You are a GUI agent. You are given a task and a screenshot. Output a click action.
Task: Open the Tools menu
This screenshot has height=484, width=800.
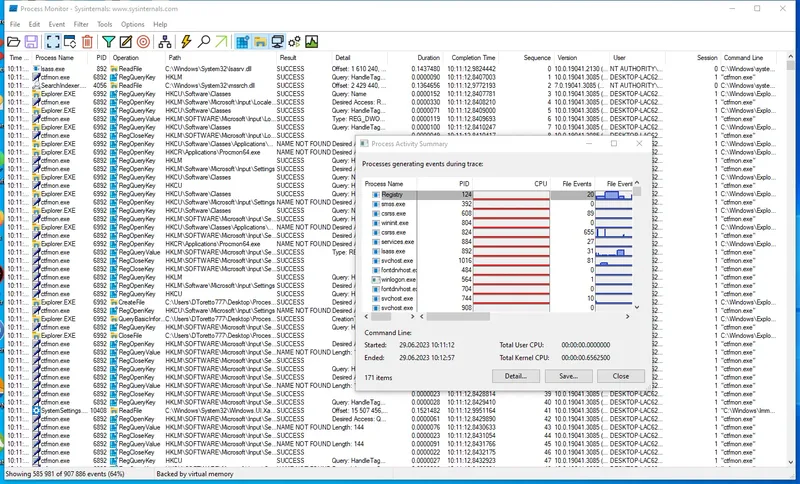[x=104, y=23]
